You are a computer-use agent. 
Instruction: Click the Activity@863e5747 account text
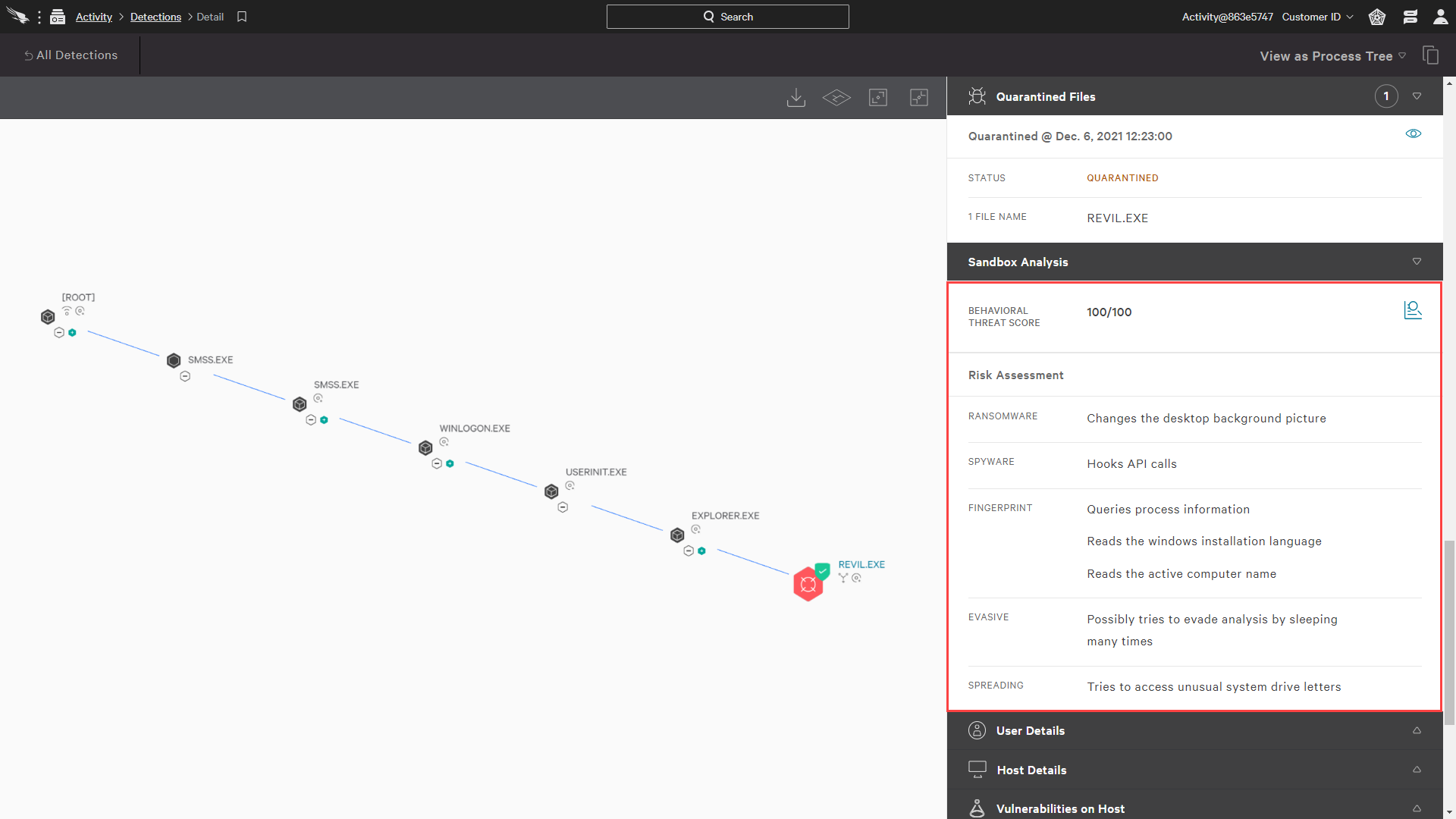coord(1227,17)
